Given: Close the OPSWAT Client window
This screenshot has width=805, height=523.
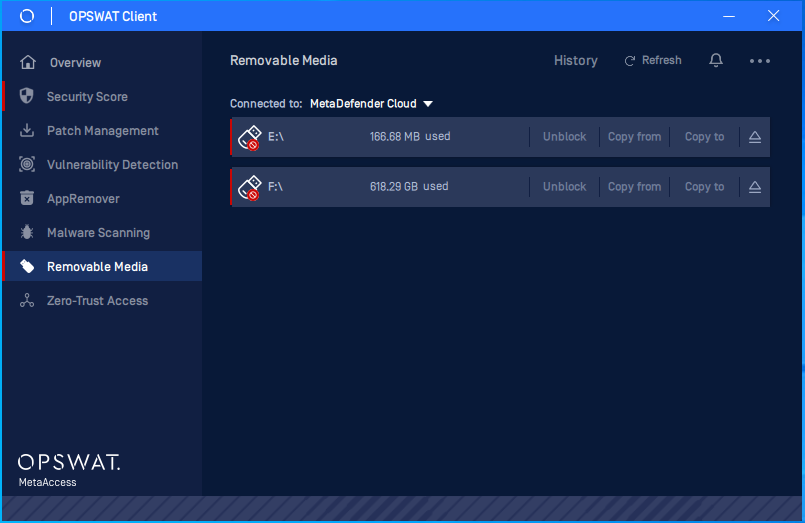Looking at the screenshot, I should coord(773,16).
